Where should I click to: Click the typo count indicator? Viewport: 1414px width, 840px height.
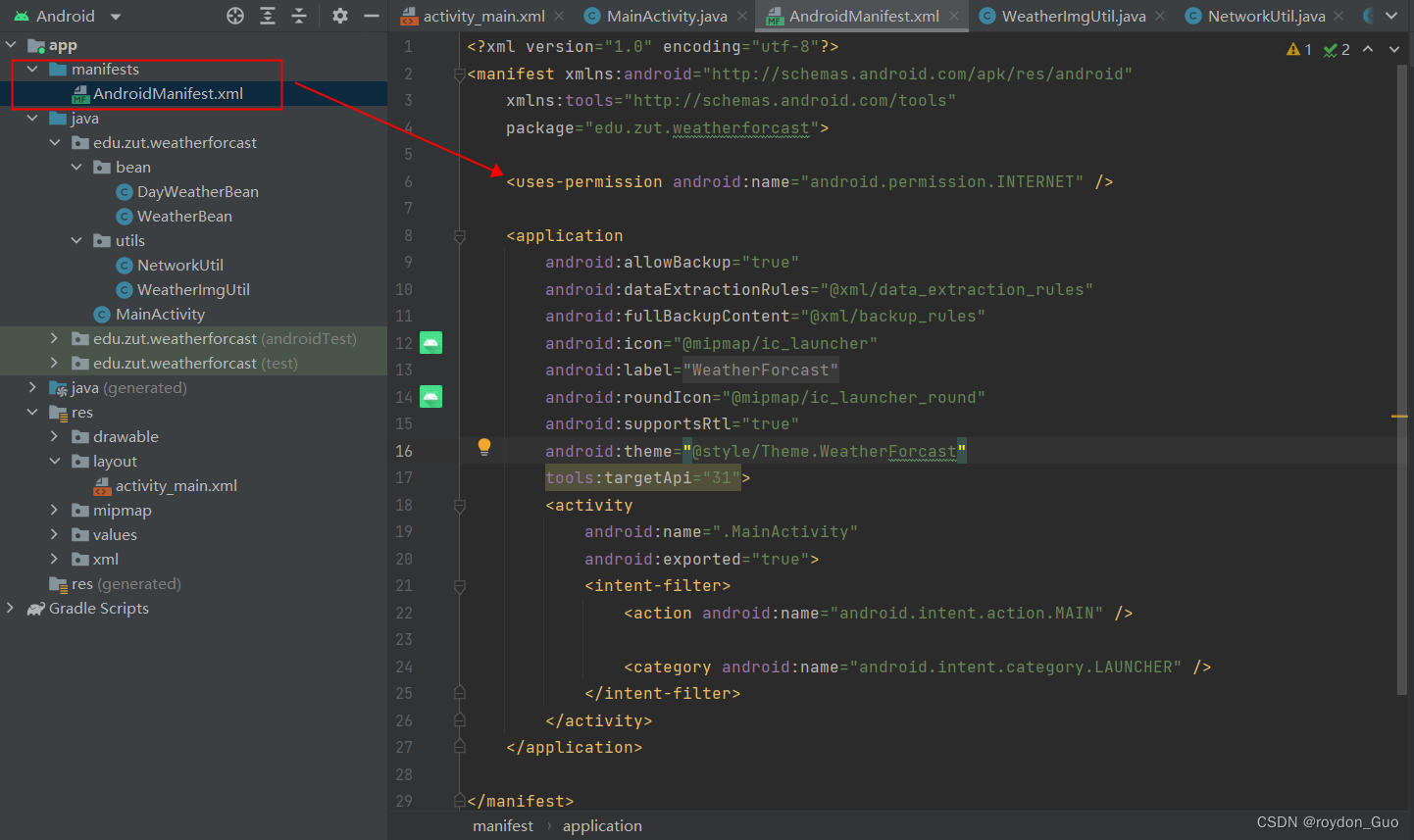pos(1337,49)
